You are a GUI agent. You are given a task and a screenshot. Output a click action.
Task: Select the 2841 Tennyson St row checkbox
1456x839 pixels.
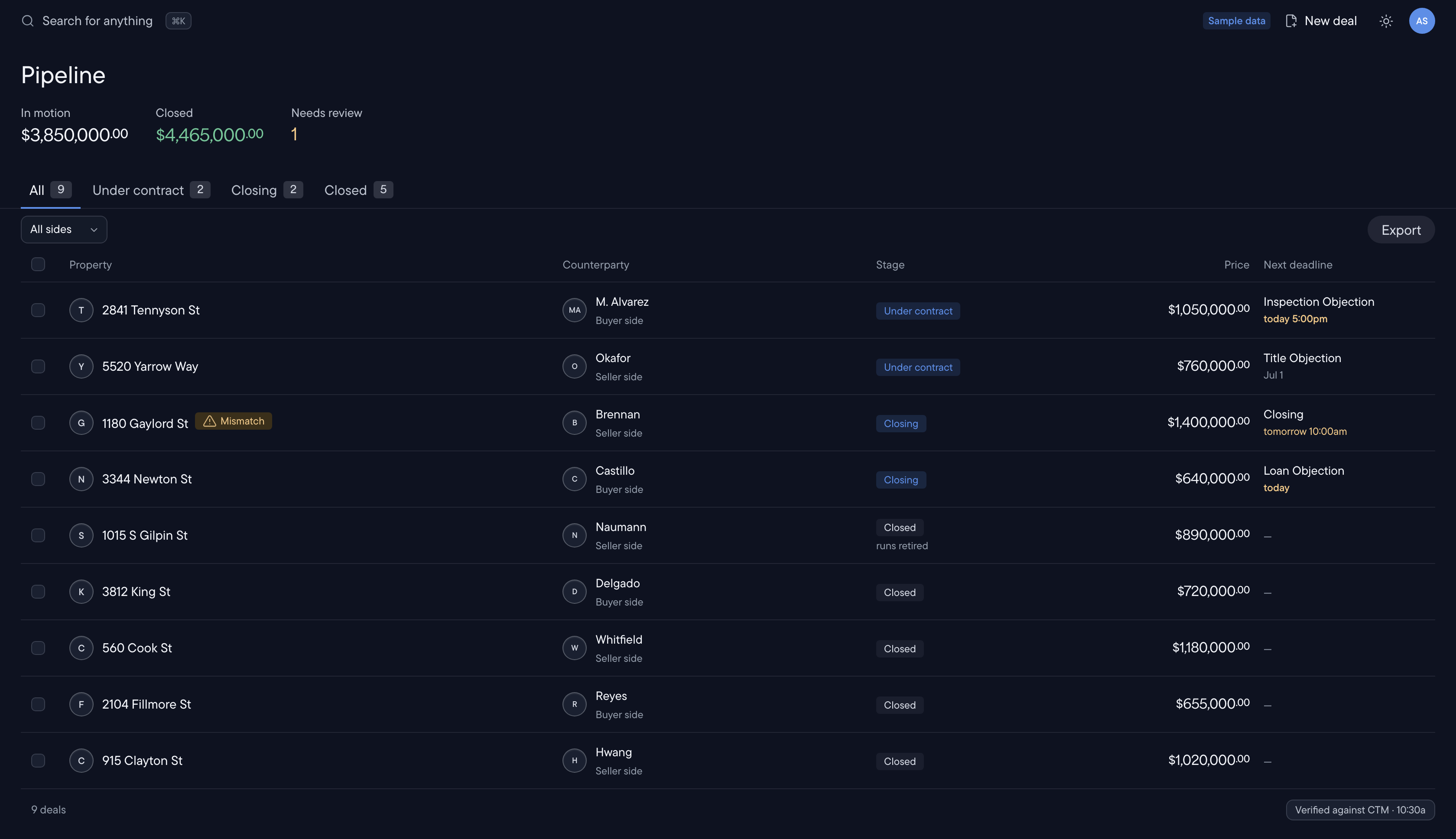[x=38, y=310]
